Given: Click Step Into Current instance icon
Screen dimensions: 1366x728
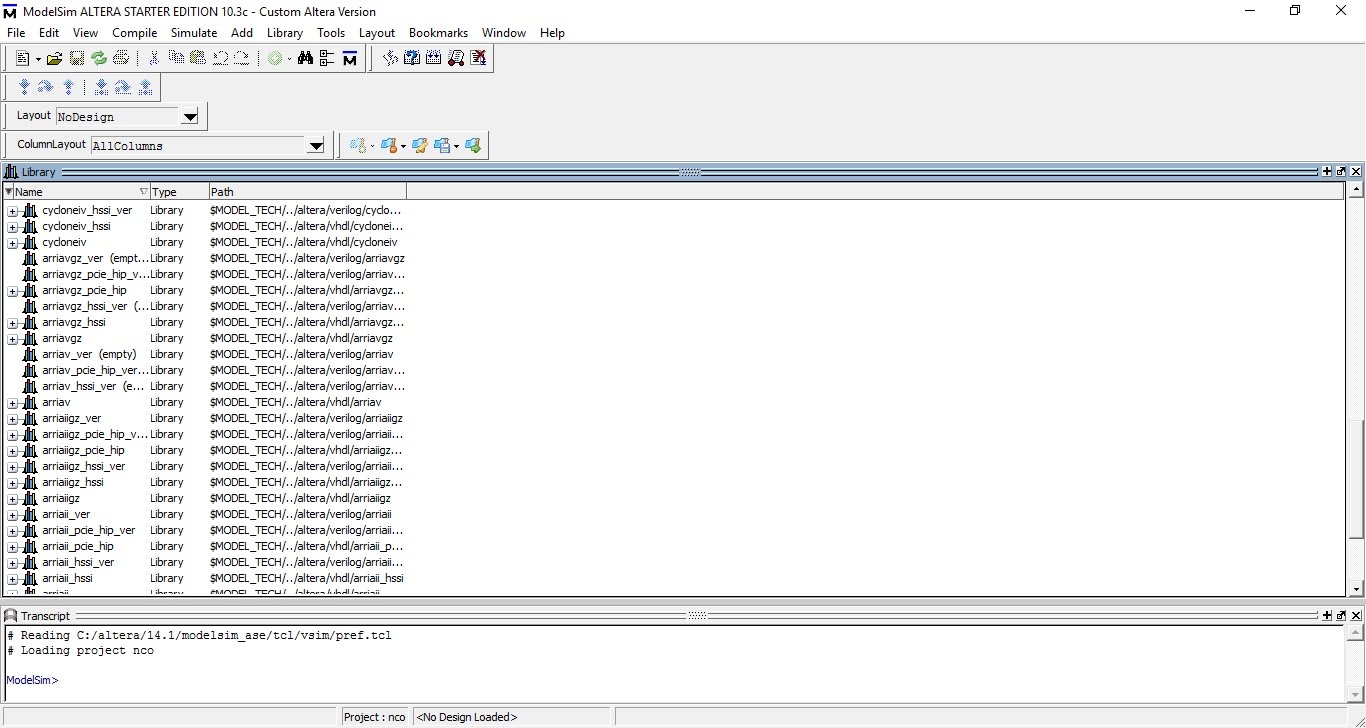Looking at the screenshot, I should (101, 88).
